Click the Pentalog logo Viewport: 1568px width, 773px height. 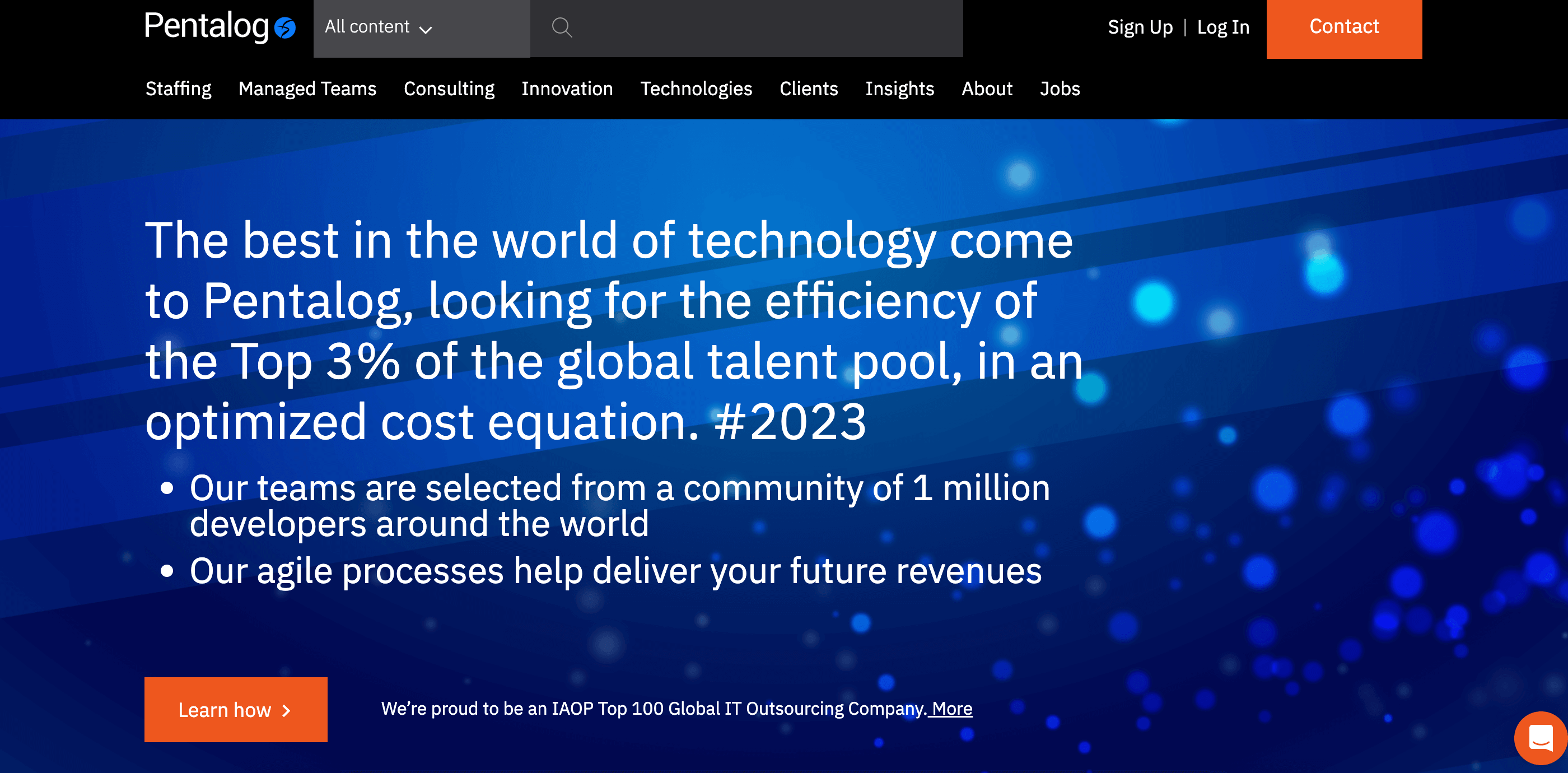coord(220,27)
